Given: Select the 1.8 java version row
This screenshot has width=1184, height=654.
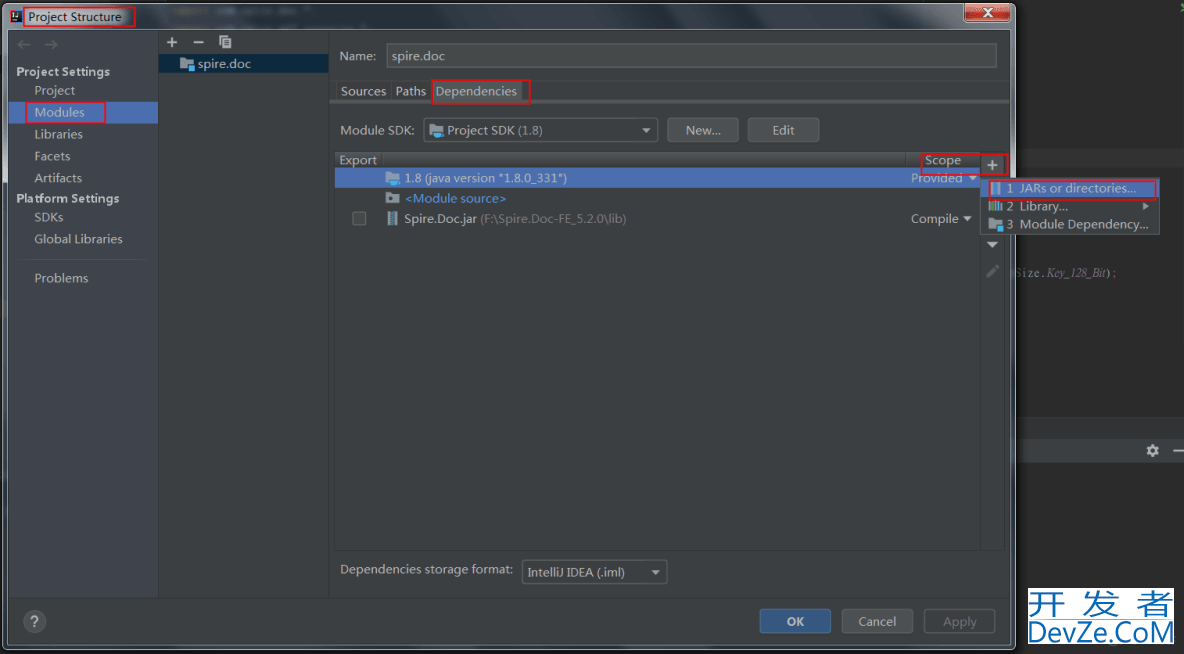Looking at the screenshot, I should (657, 178).
